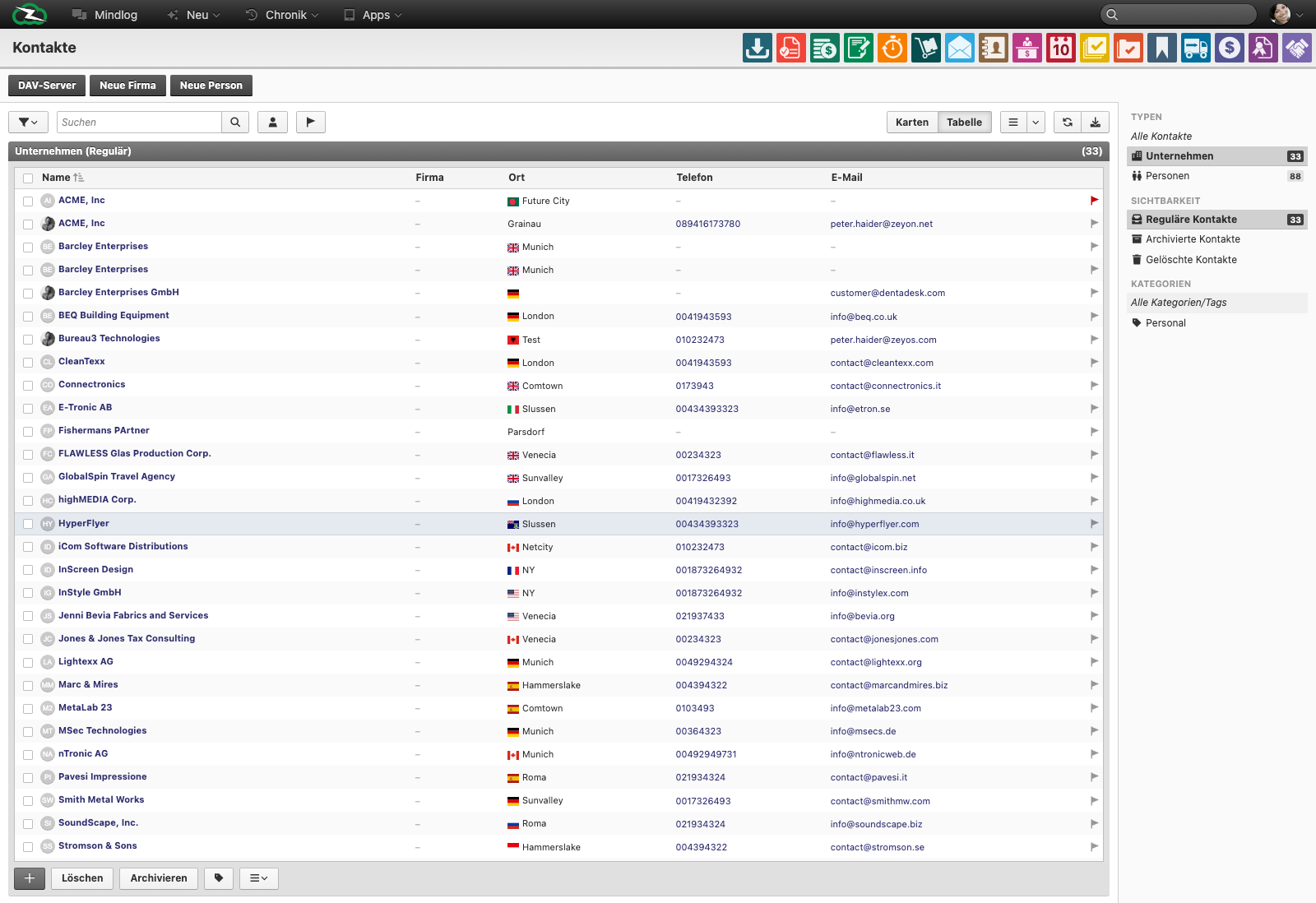The height and width of the screenshot is (903, 1316).
Task: Select the MetaLab 23 checkbox
Action: coord(28,708)
